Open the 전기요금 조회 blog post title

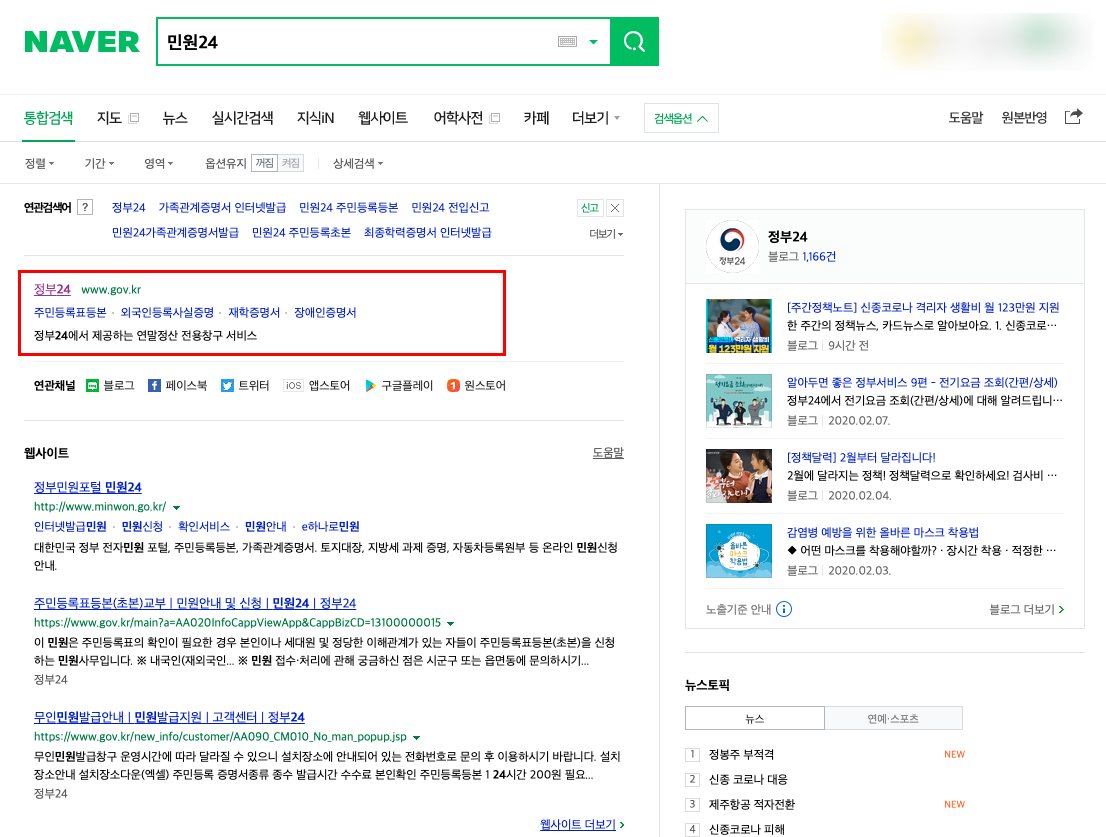[922, 382]
